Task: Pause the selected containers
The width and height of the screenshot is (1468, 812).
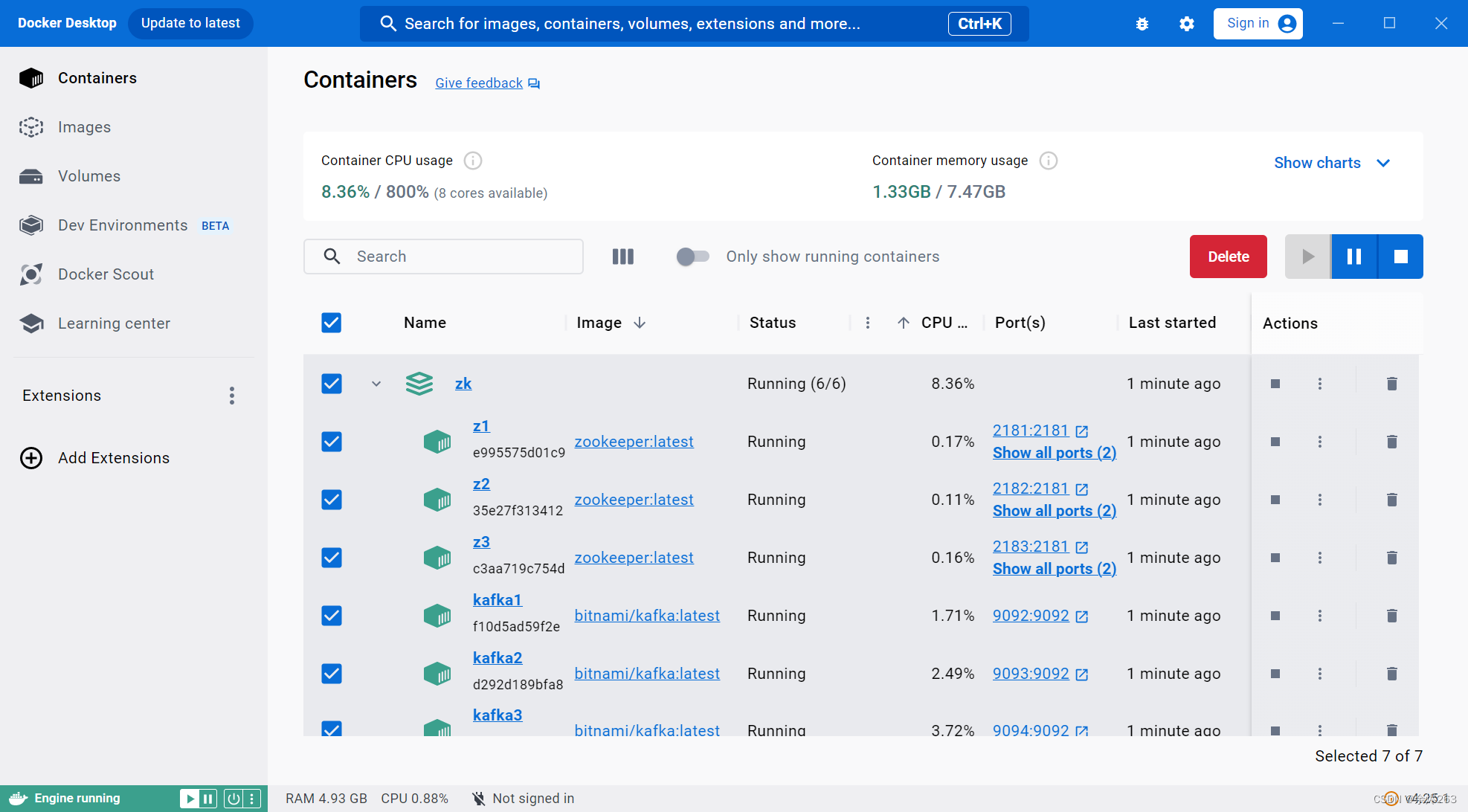Action: [1353, 256]
